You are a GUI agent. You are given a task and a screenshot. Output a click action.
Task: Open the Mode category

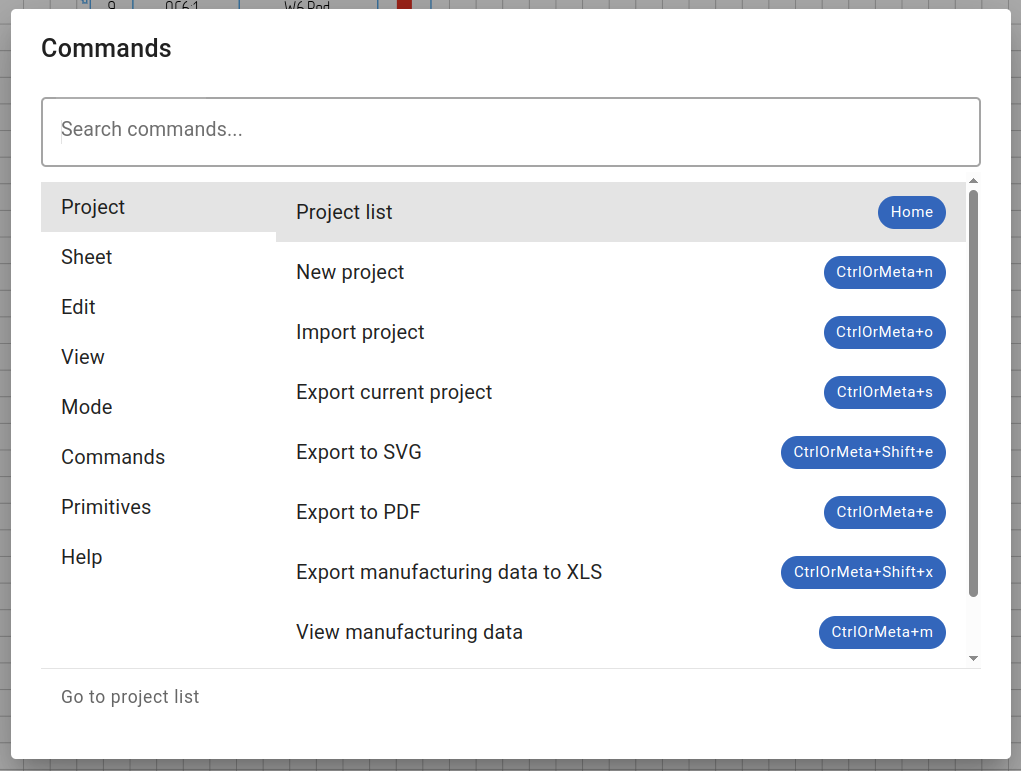[x=87, y=407]
